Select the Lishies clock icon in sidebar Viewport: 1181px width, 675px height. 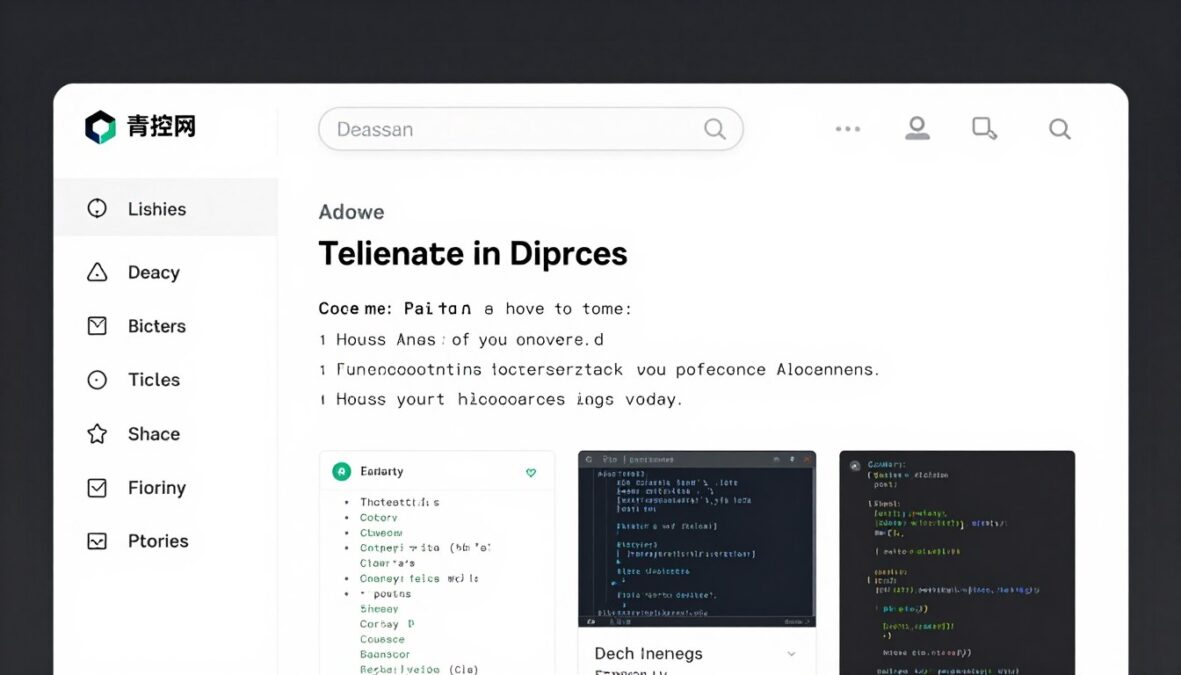click(98, 208)
